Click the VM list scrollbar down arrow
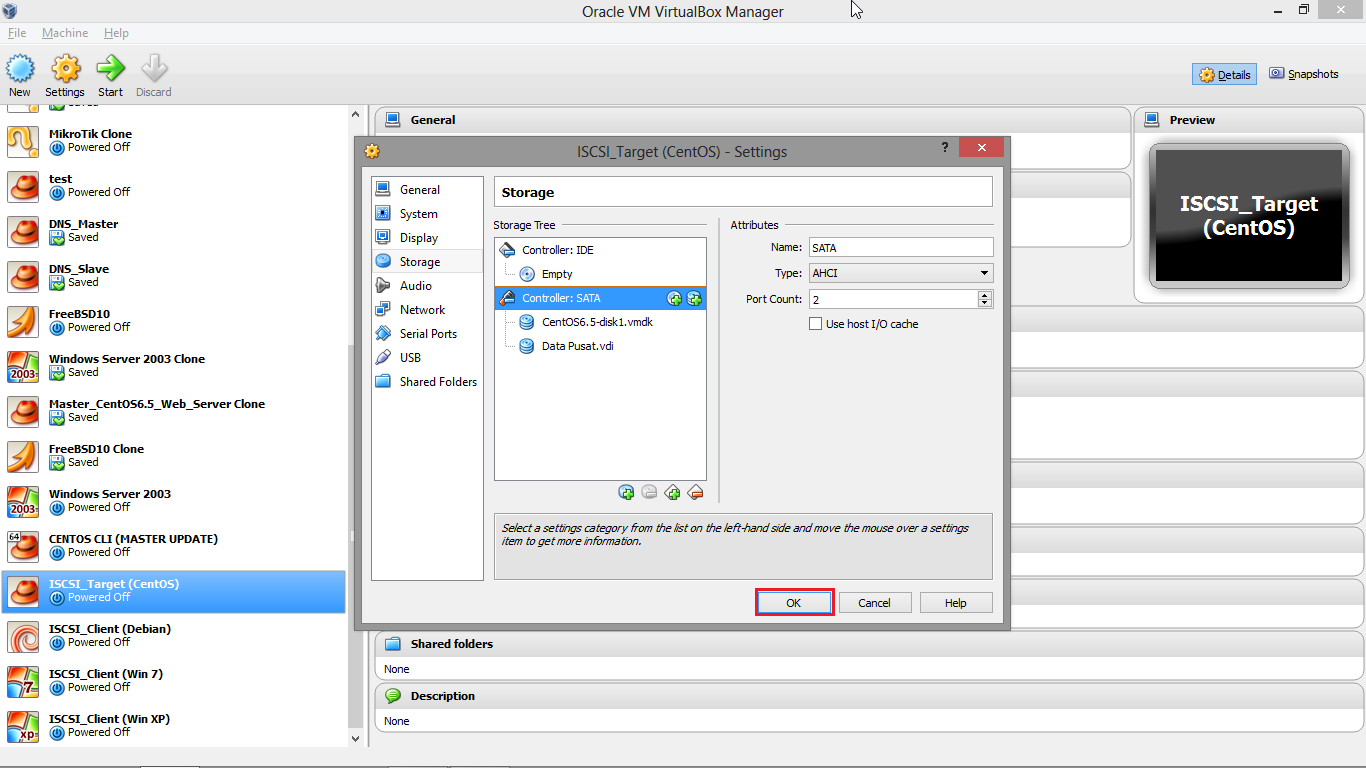 click(355, 739)
